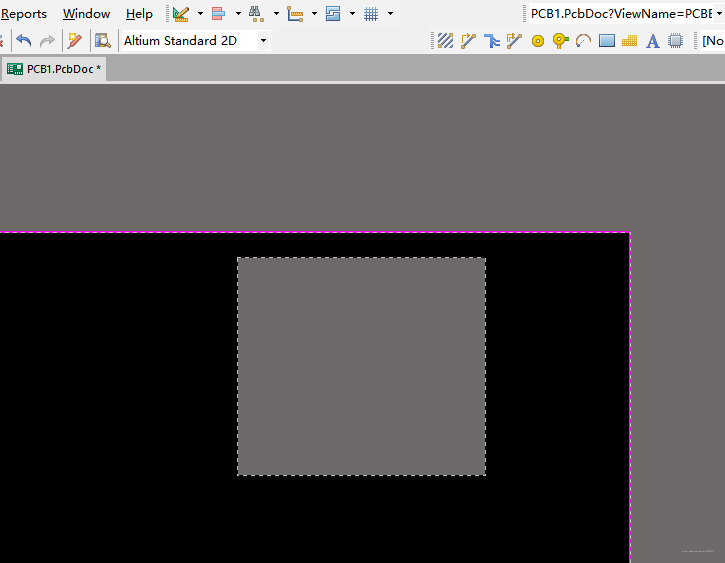
Task: Click the Redo arrow icon
Action: pos(47,41)
